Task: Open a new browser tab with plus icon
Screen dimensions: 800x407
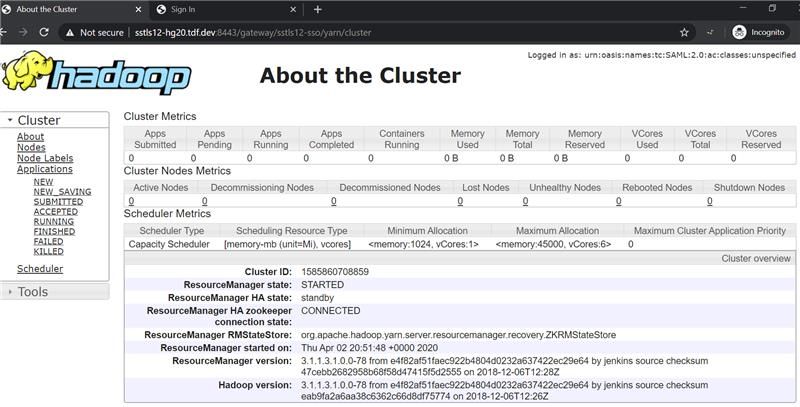Action: pos(317,9)
